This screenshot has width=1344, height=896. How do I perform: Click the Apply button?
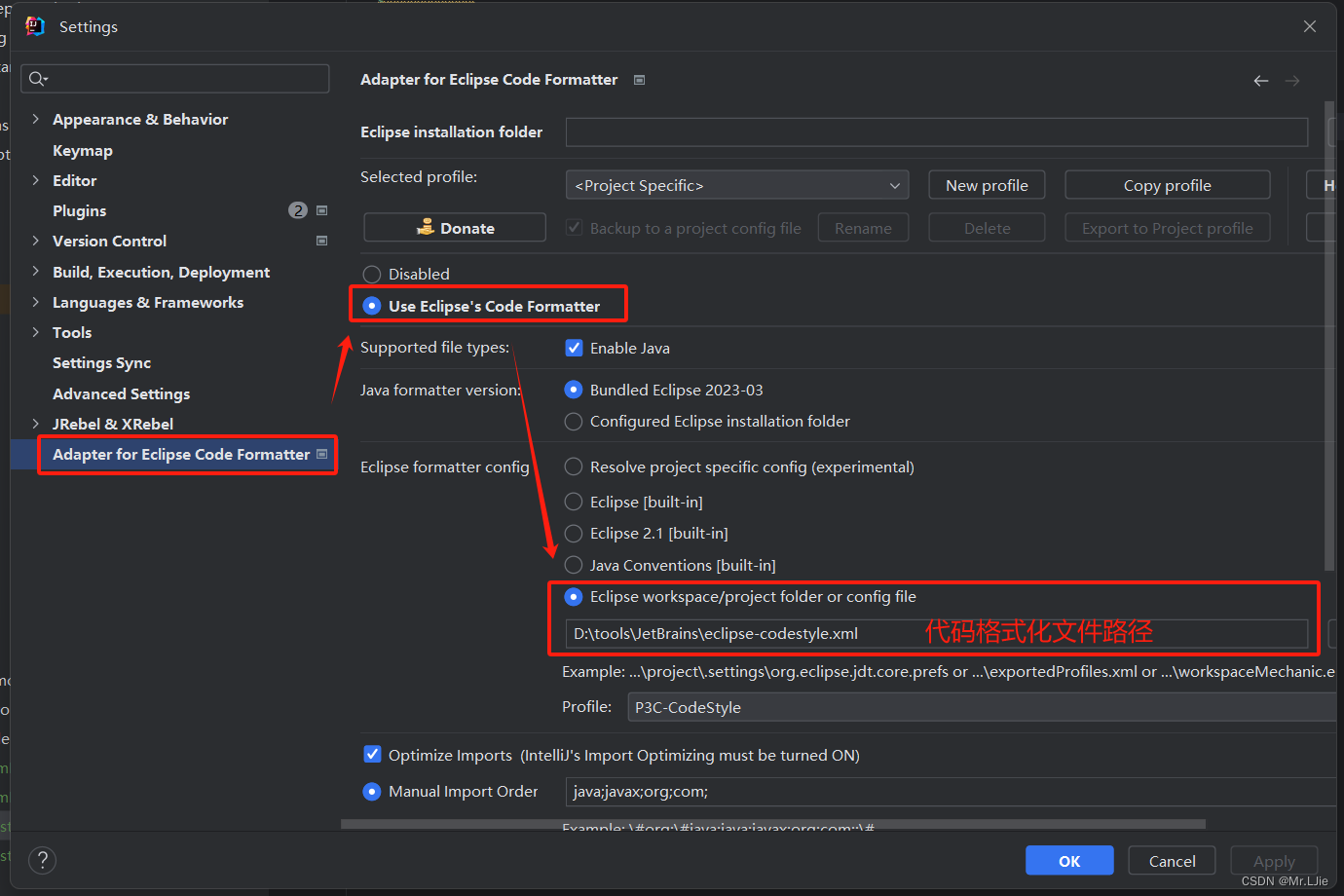[x=1274, y=861]
